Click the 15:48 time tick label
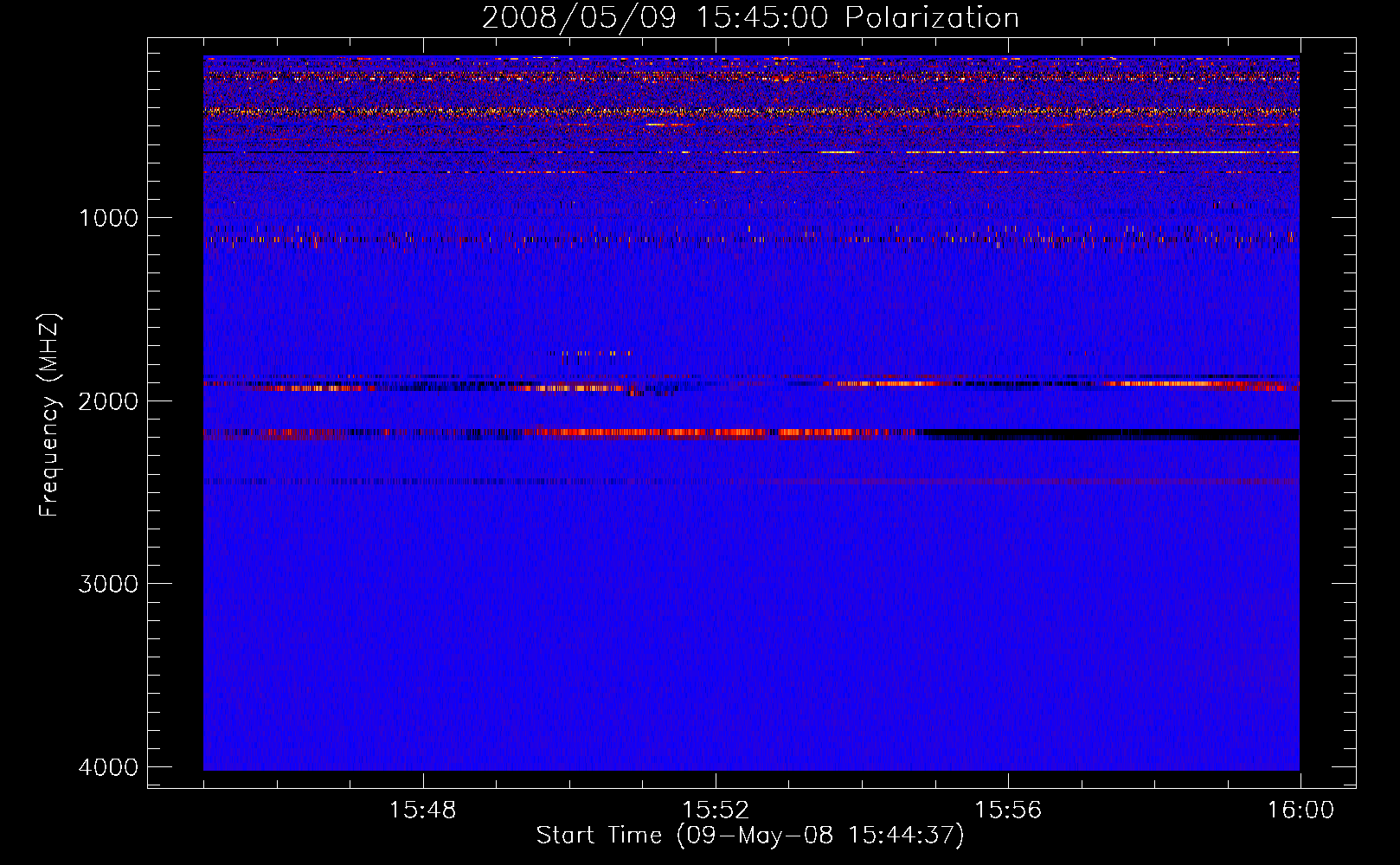Viewport: 1400px width, 865px height. (x=422, y=811)
